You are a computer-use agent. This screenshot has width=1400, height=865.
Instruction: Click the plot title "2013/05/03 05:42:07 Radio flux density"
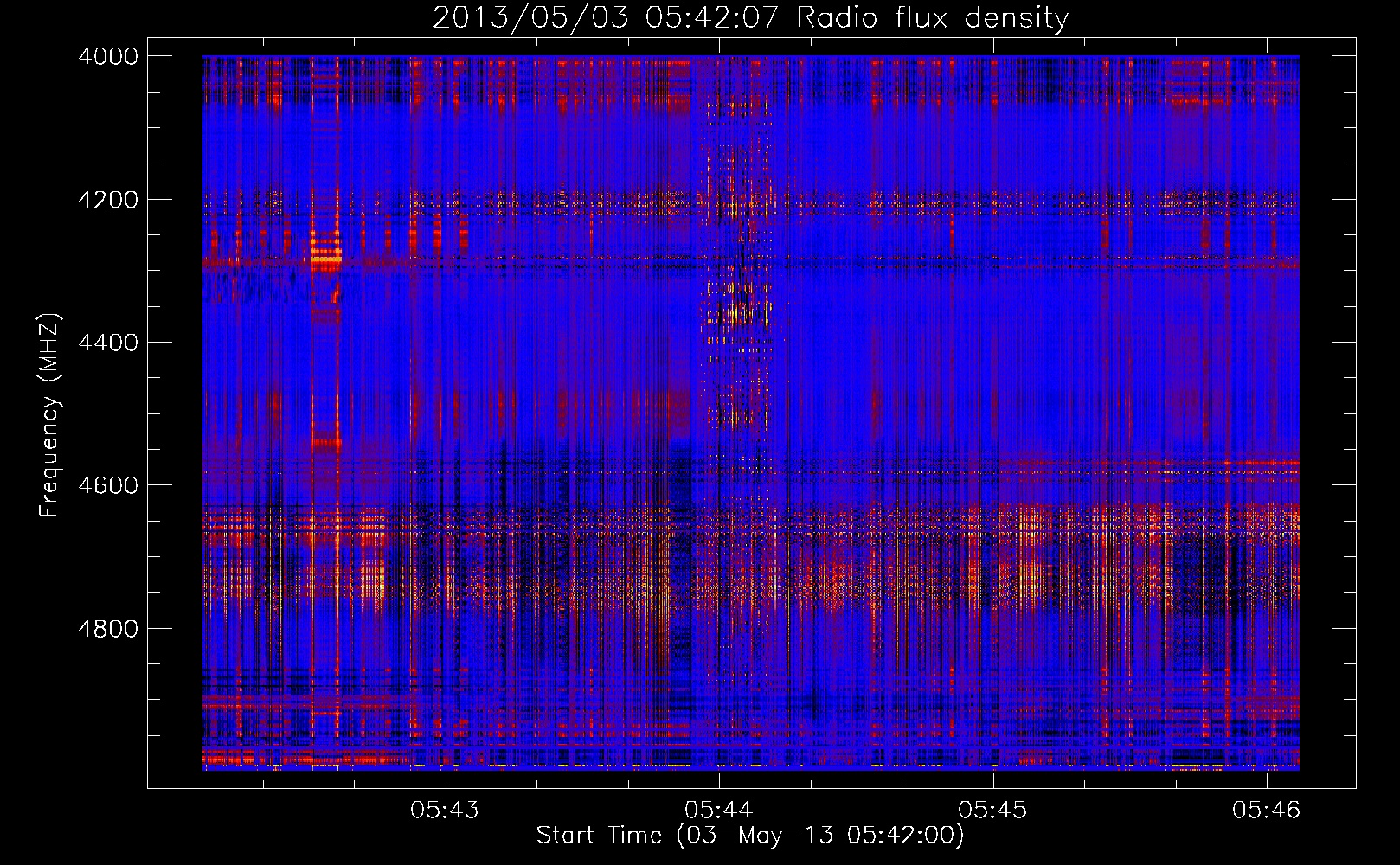[750, 17]
